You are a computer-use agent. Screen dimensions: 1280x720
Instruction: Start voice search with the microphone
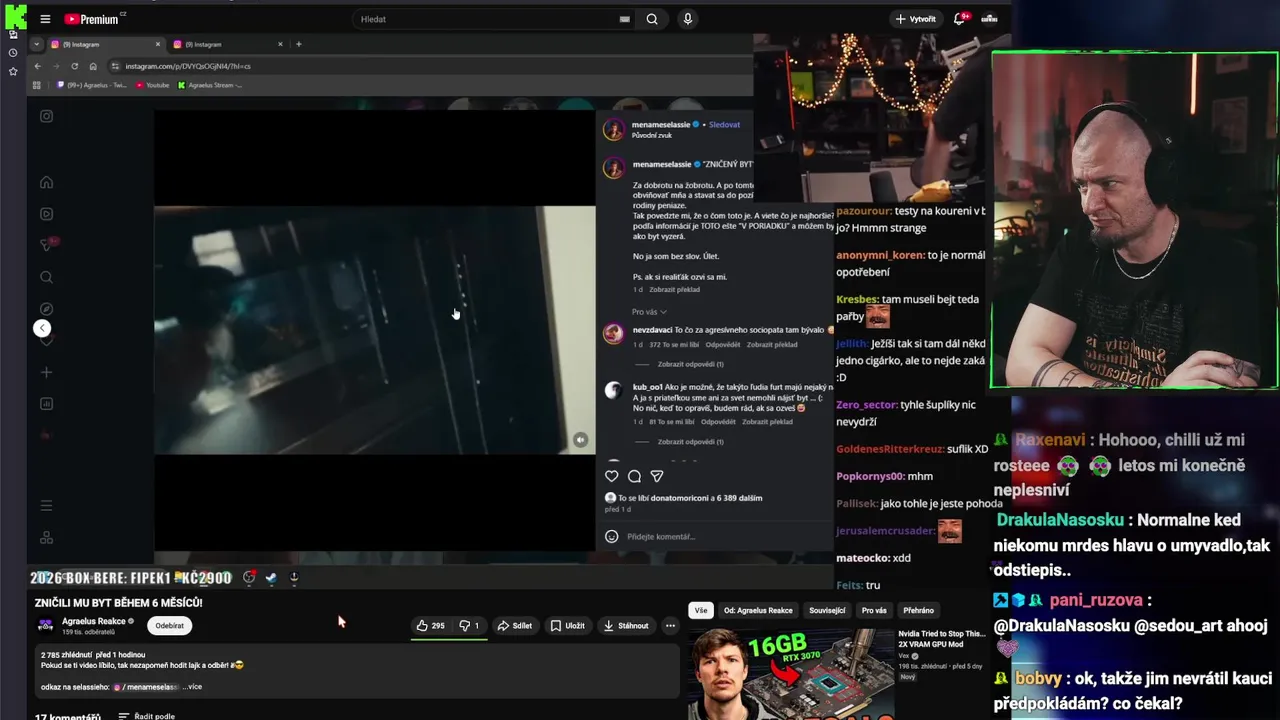click(x=687, y=19)
